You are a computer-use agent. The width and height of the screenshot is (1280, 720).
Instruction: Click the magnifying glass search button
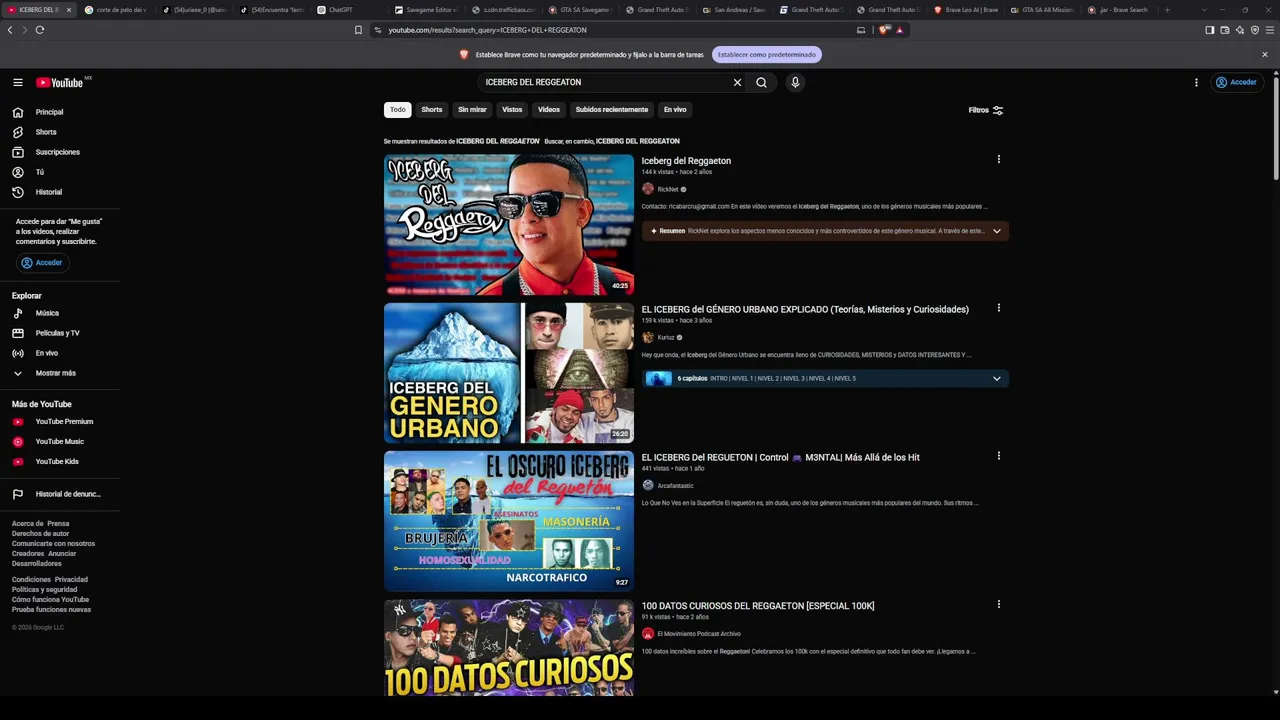coord(761,83)
